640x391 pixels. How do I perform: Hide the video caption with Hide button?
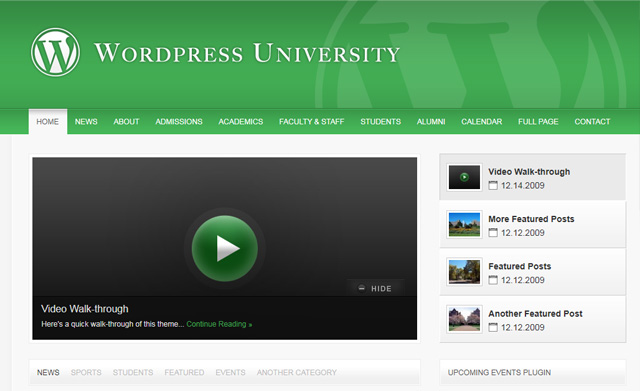pos(376,288)
